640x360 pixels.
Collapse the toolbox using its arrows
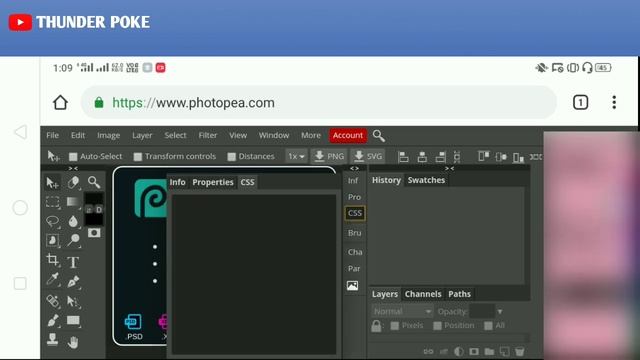coord(73,169)
